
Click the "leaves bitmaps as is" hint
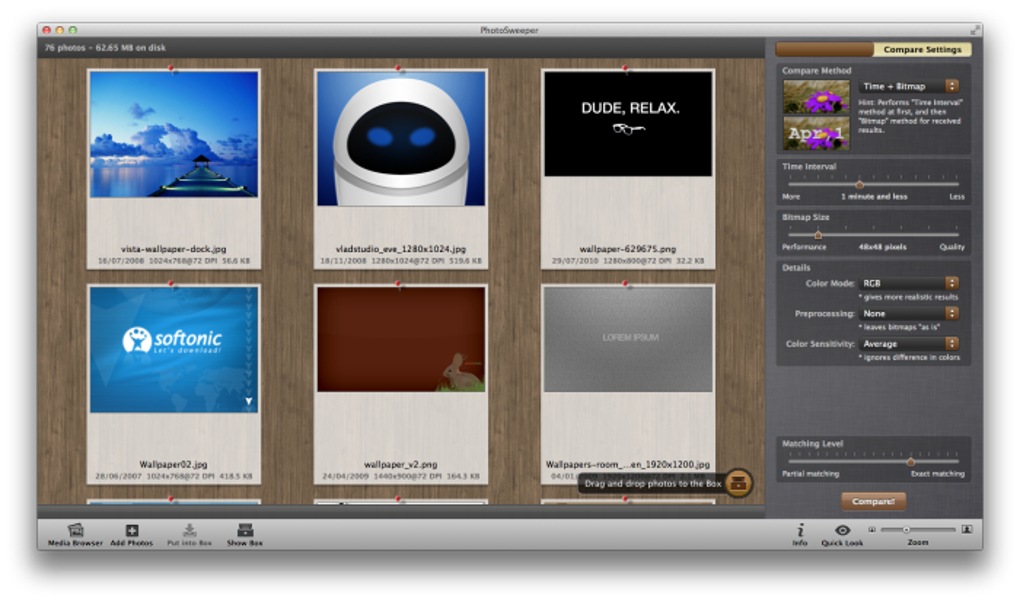pos(900,327)
